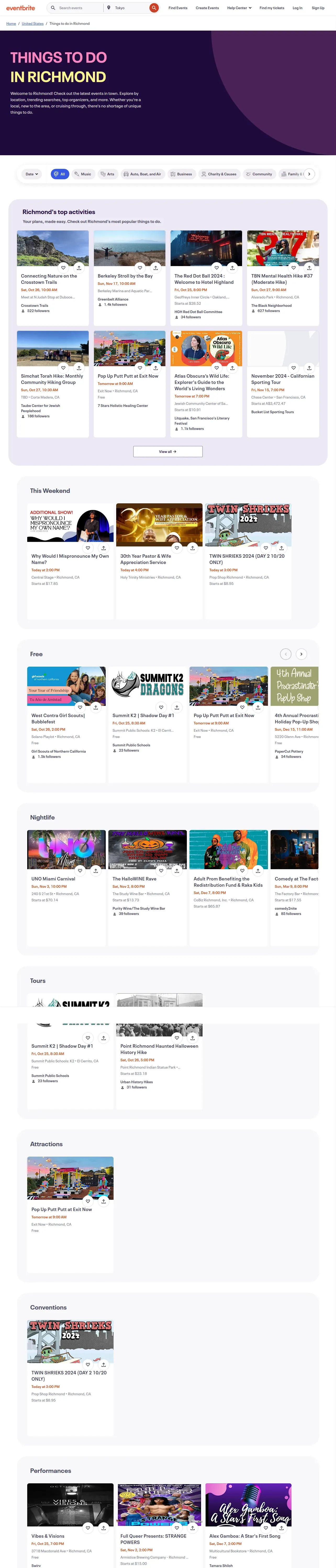The height and width of the screenshot is (1568, 336).
Task: Share the Connecting Nature on the Crosstown Trails event
Action: point(79,267)
